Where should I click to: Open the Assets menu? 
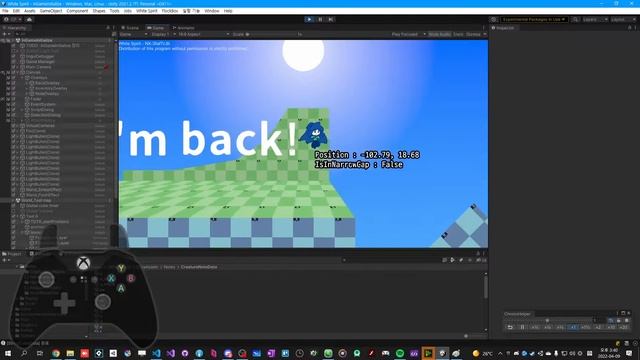pos(30,11)
